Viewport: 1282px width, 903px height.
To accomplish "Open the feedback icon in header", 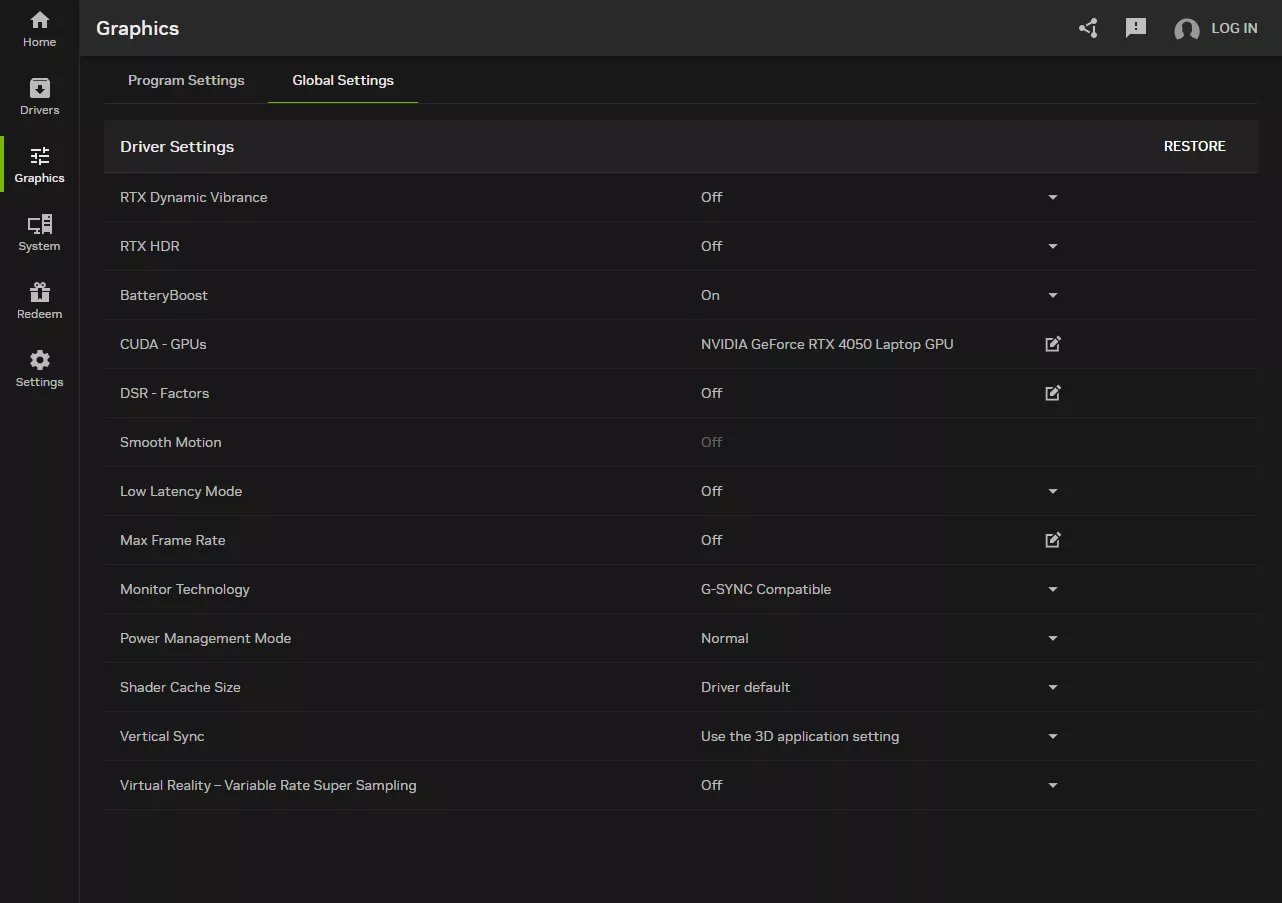I will coord(1136,28).
